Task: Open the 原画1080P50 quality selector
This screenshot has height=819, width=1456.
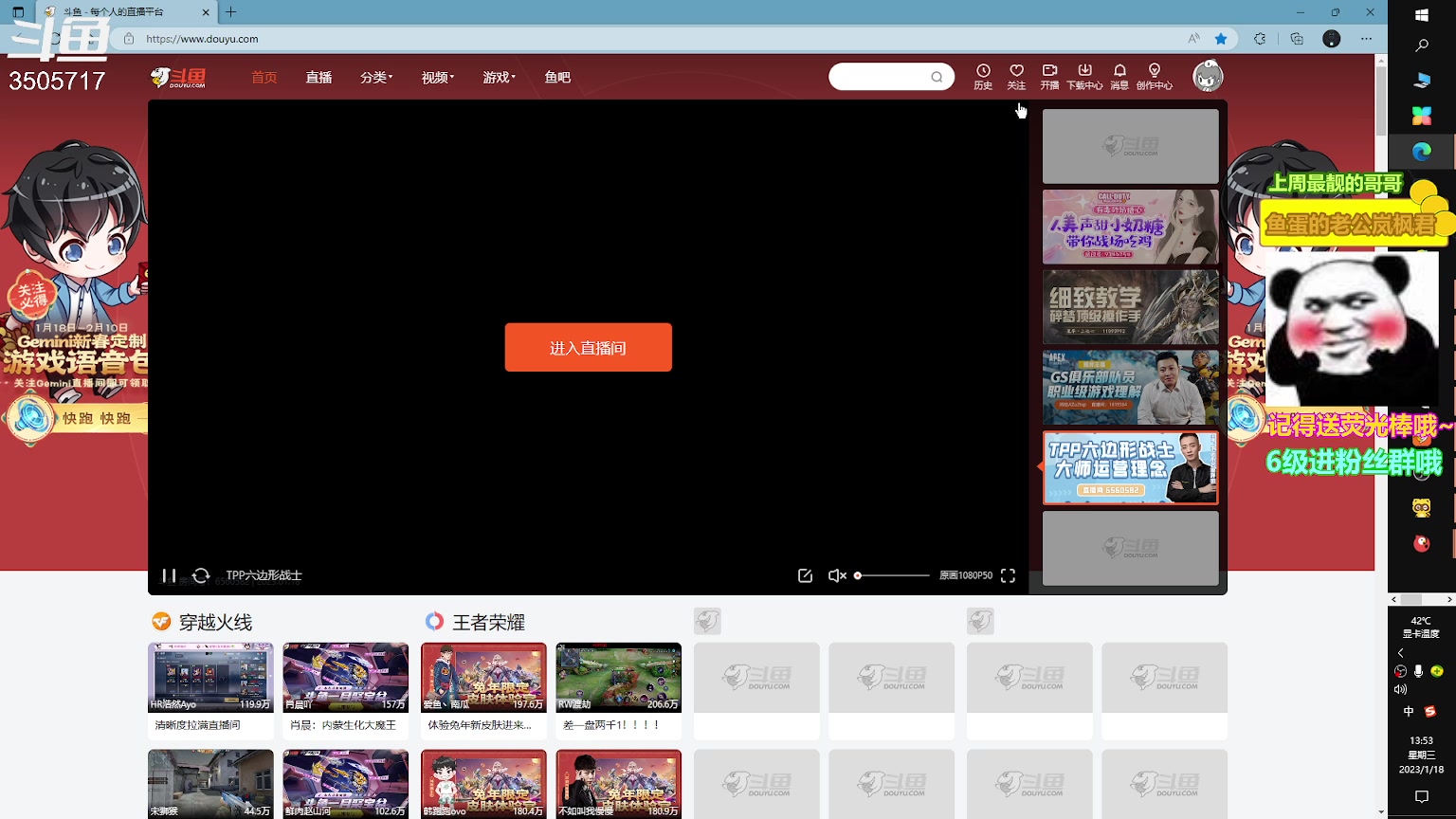Action: pos(966,575)
